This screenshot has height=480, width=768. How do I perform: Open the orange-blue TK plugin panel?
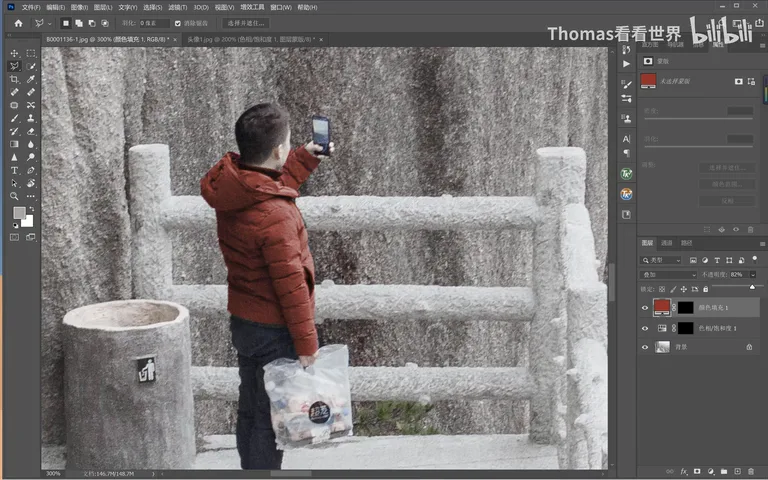pyautogui.click(x=626, y=194)
